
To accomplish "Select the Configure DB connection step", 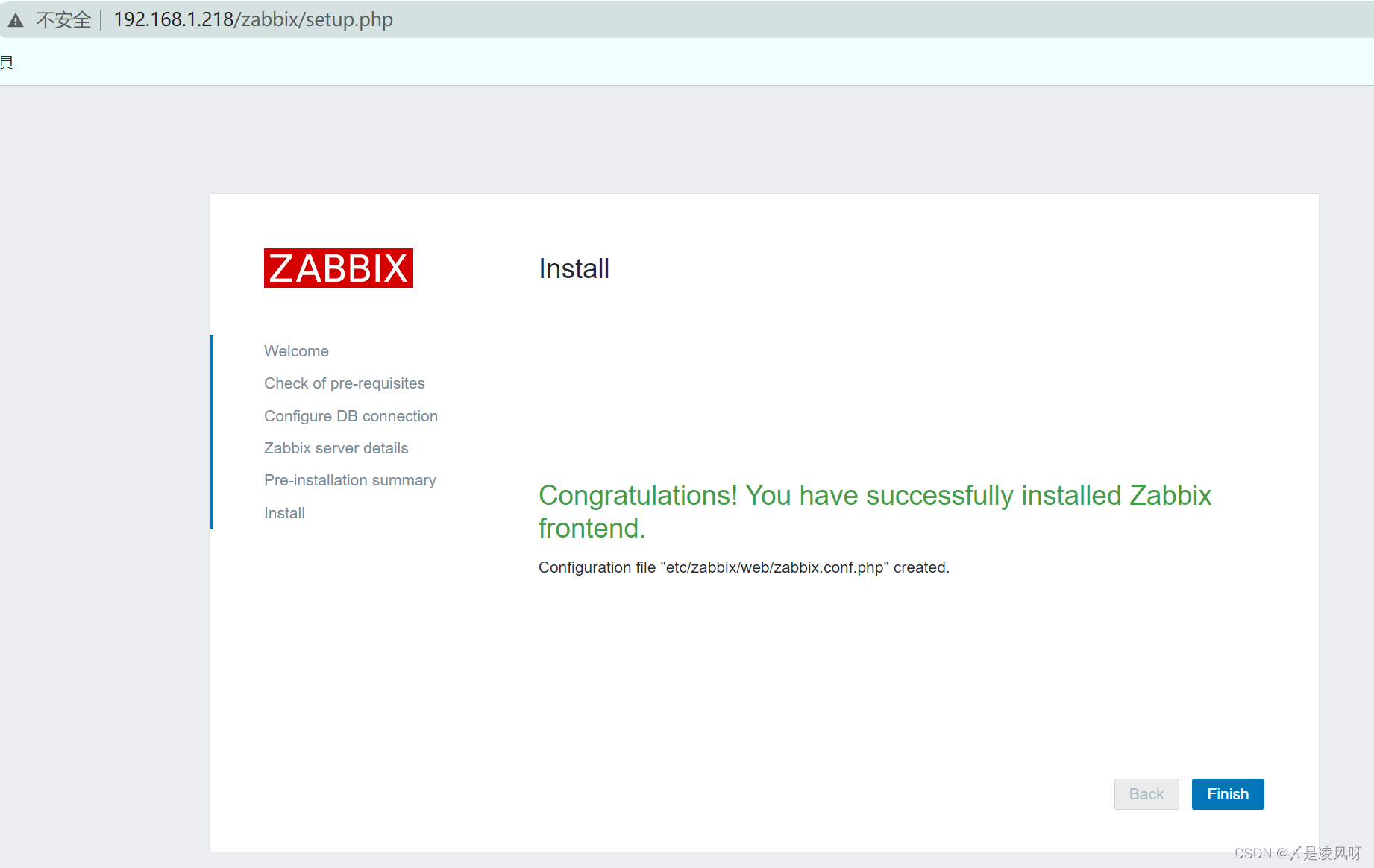I will coord(351,416).
